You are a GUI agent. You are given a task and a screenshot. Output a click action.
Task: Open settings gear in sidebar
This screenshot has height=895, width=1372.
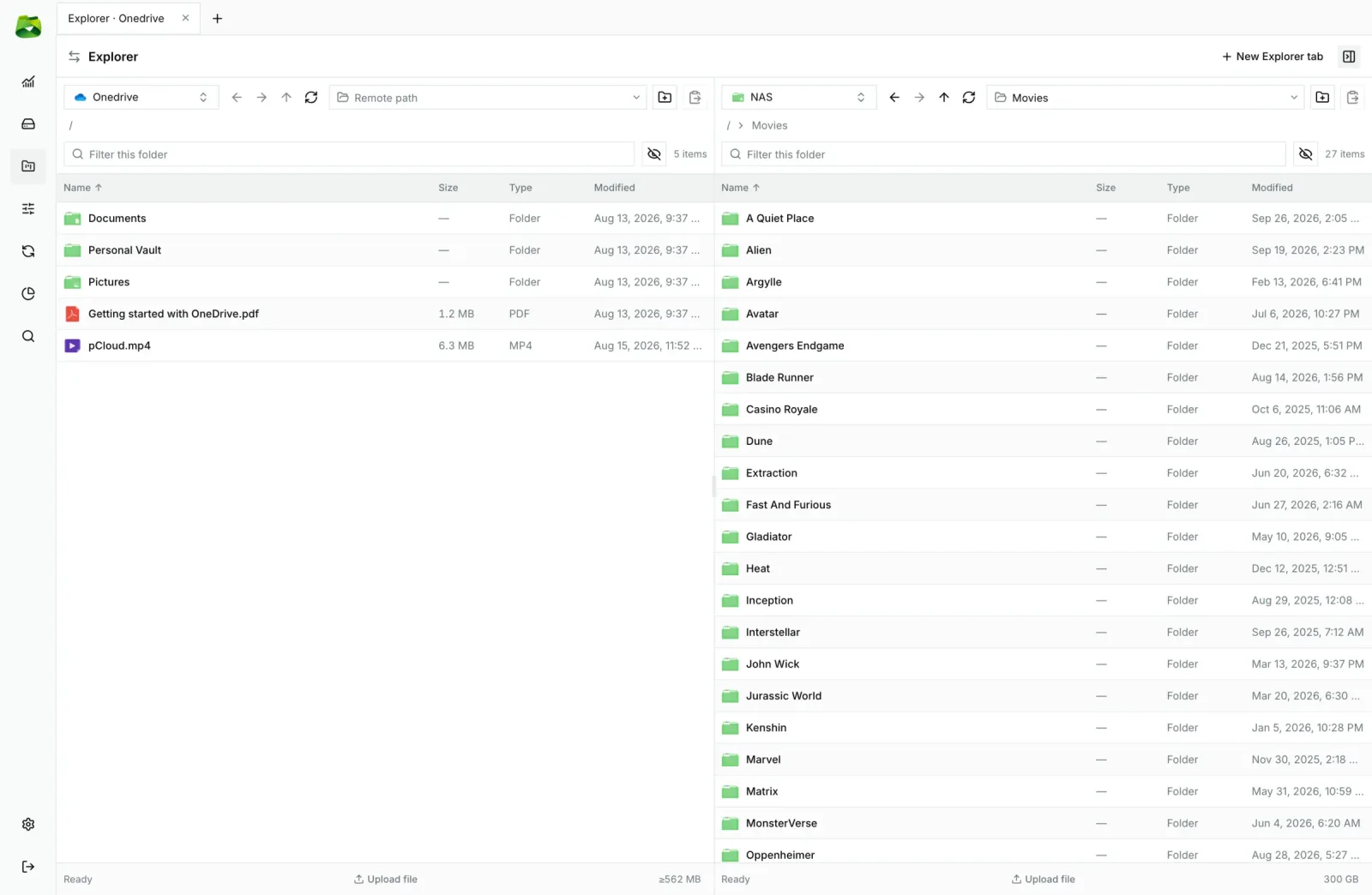click(x=28, y=824)
